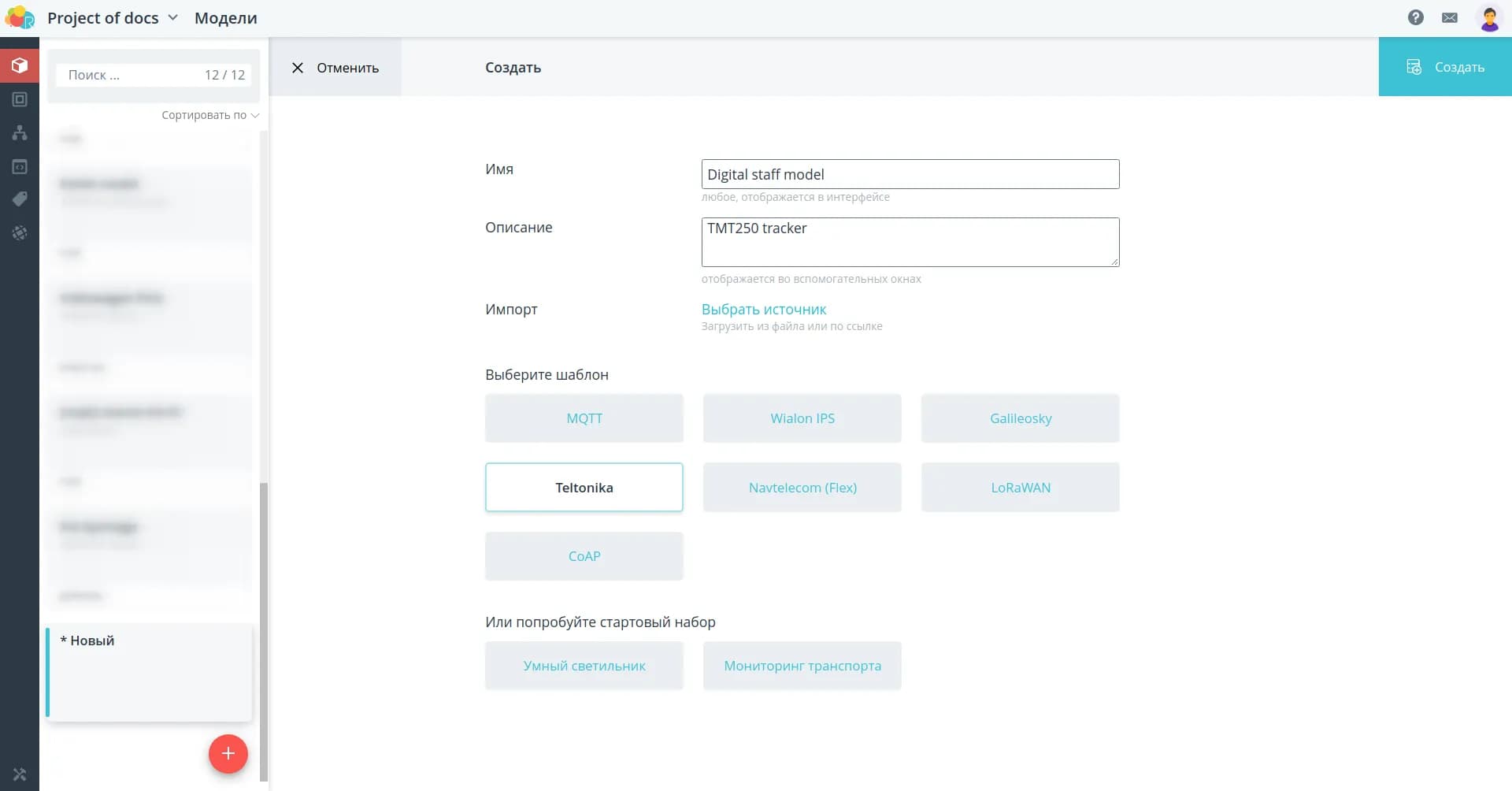Screen dimensions: 1512x791
Task: Open the mail envelope icon
Action: (1449, 17)
